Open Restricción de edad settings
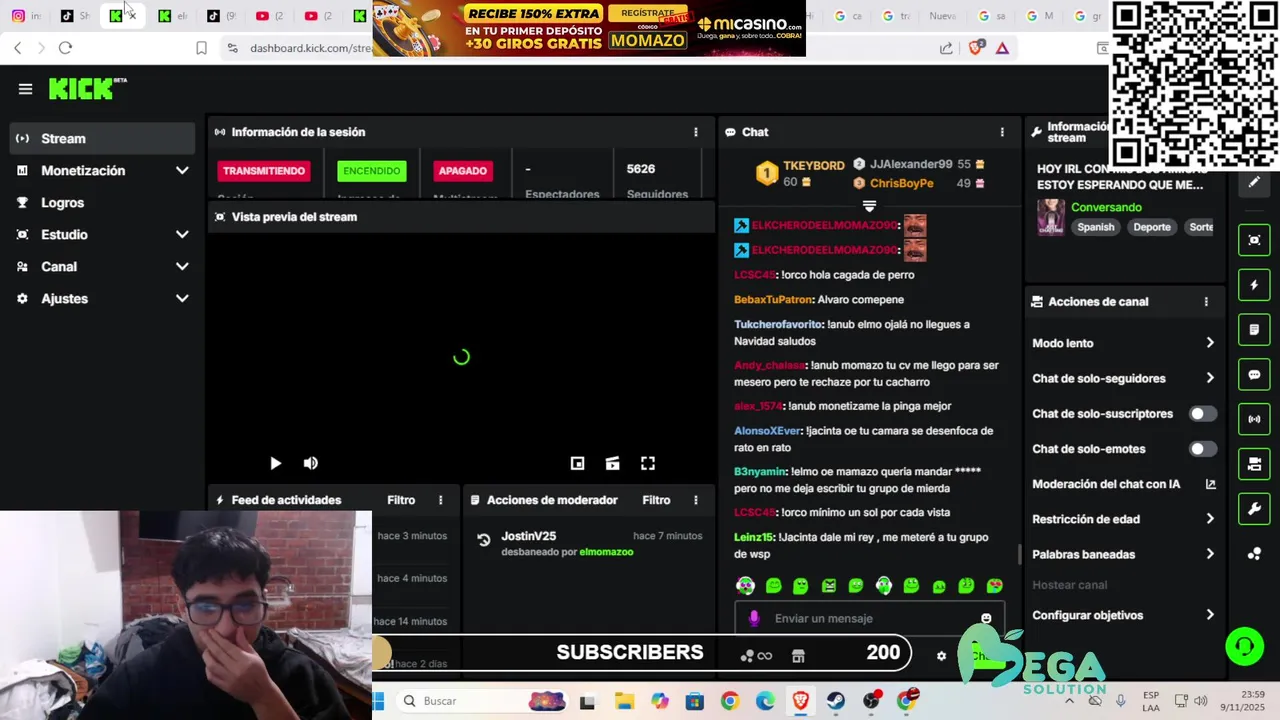The image size is (1280, 720). point(1124,519)
